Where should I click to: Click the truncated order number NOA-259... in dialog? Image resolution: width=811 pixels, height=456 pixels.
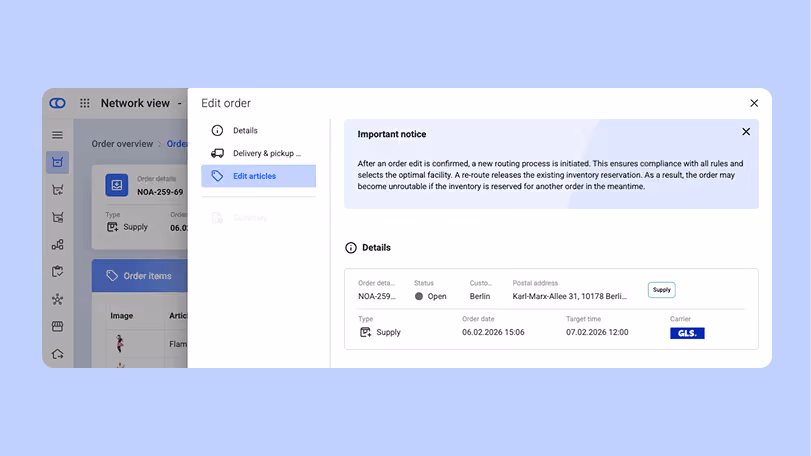point(377,296)
